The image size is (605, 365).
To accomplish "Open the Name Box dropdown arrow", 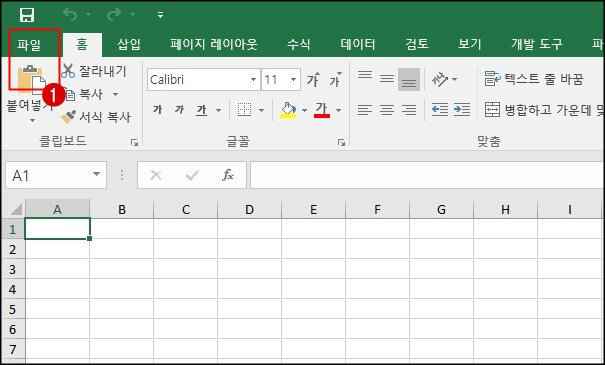I will (x=96, y=174).
